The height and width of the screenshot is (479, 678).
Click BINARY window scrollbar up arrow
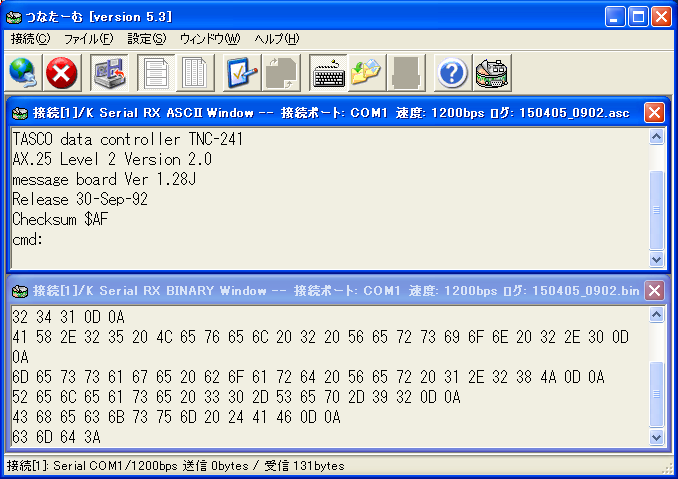tap(656, 315)
